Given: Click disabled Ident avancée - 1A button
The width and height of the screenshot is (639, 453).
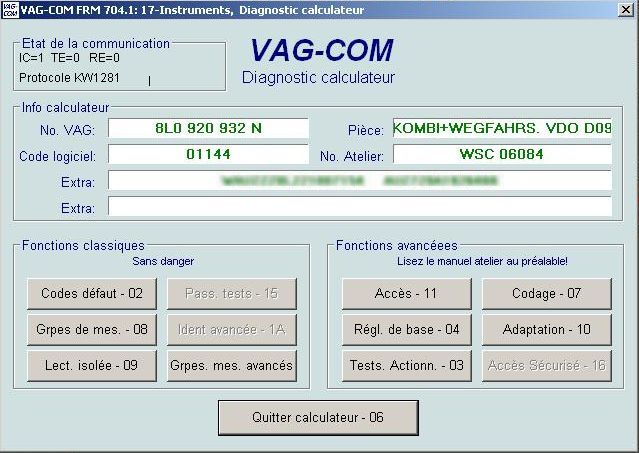Looking at the screenshot, I should pyautogui.click(x=232, y=330).
